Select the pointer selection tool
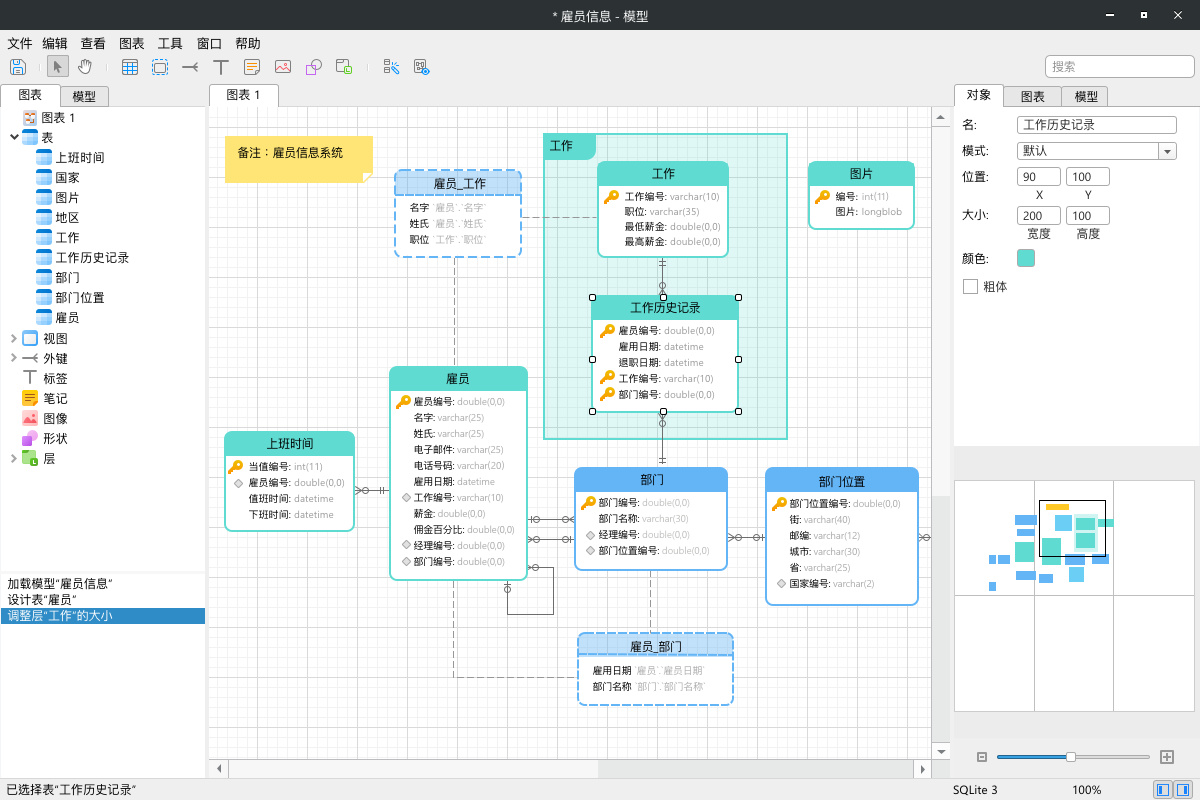Viewport: 1200px width, 800px height. pyautogui.click(x=58, y=67)
